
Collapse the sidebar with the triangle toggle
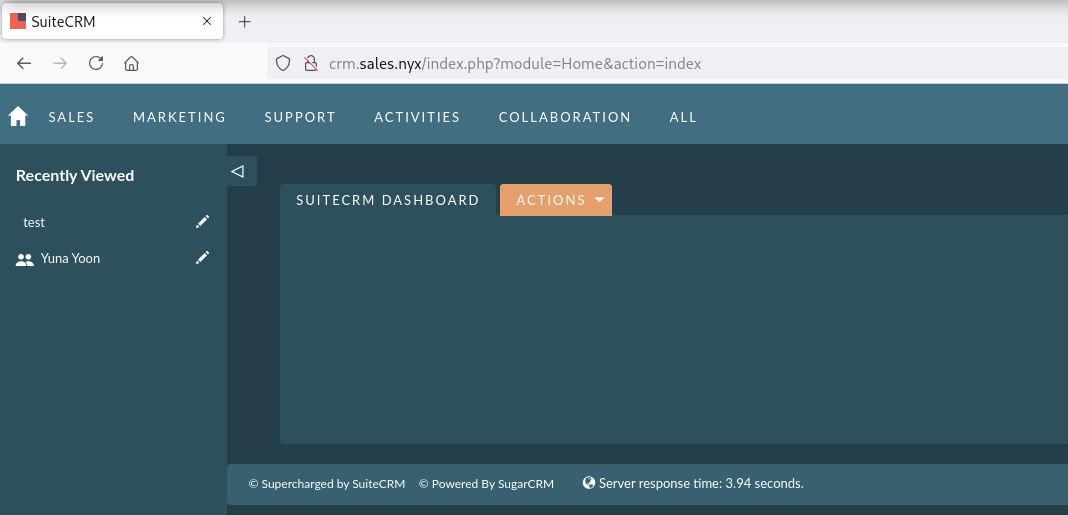point(238,171)
